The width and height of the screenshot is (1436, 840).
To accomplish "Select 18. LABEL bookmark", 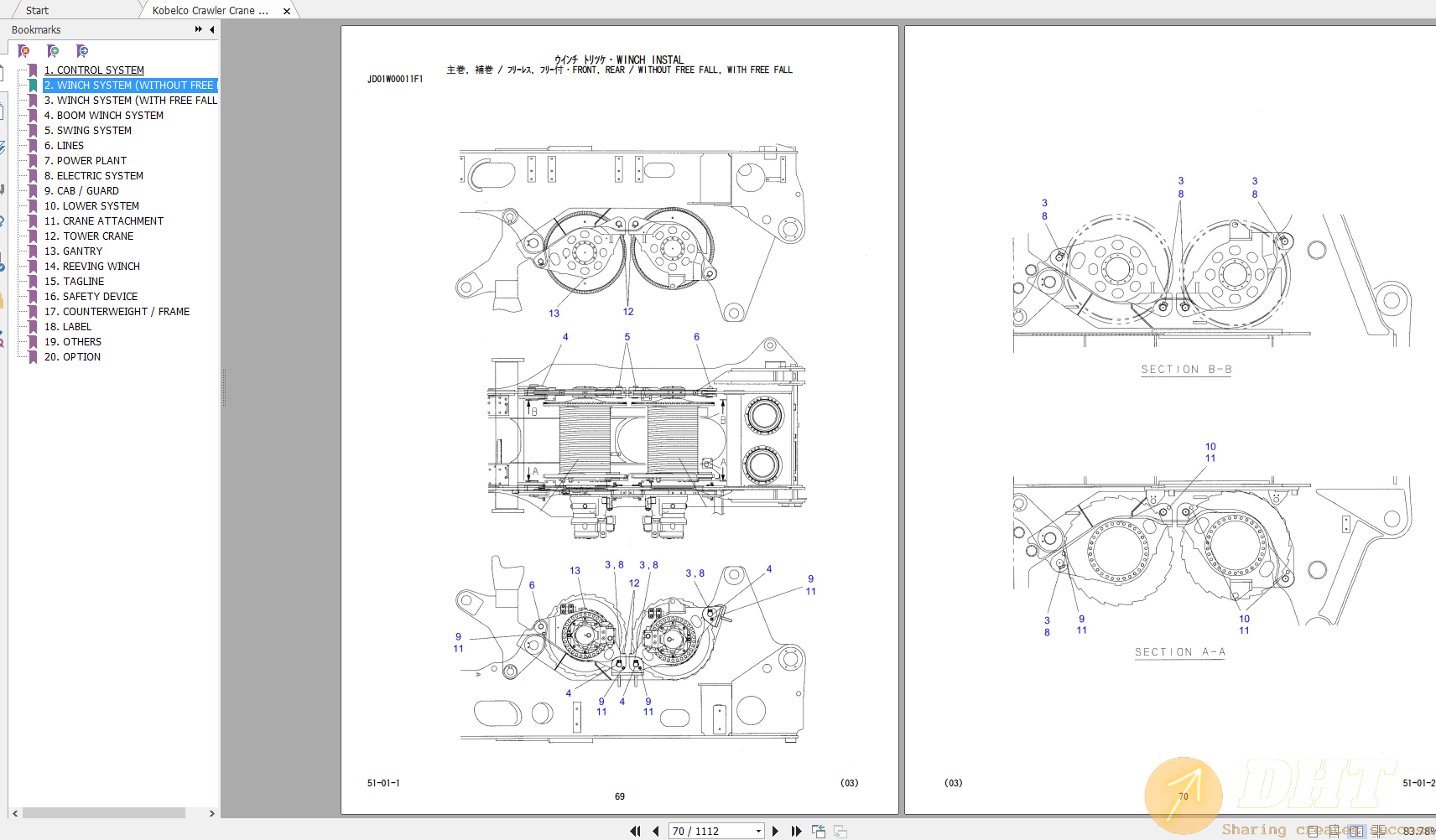I will (x=68, y=327).
